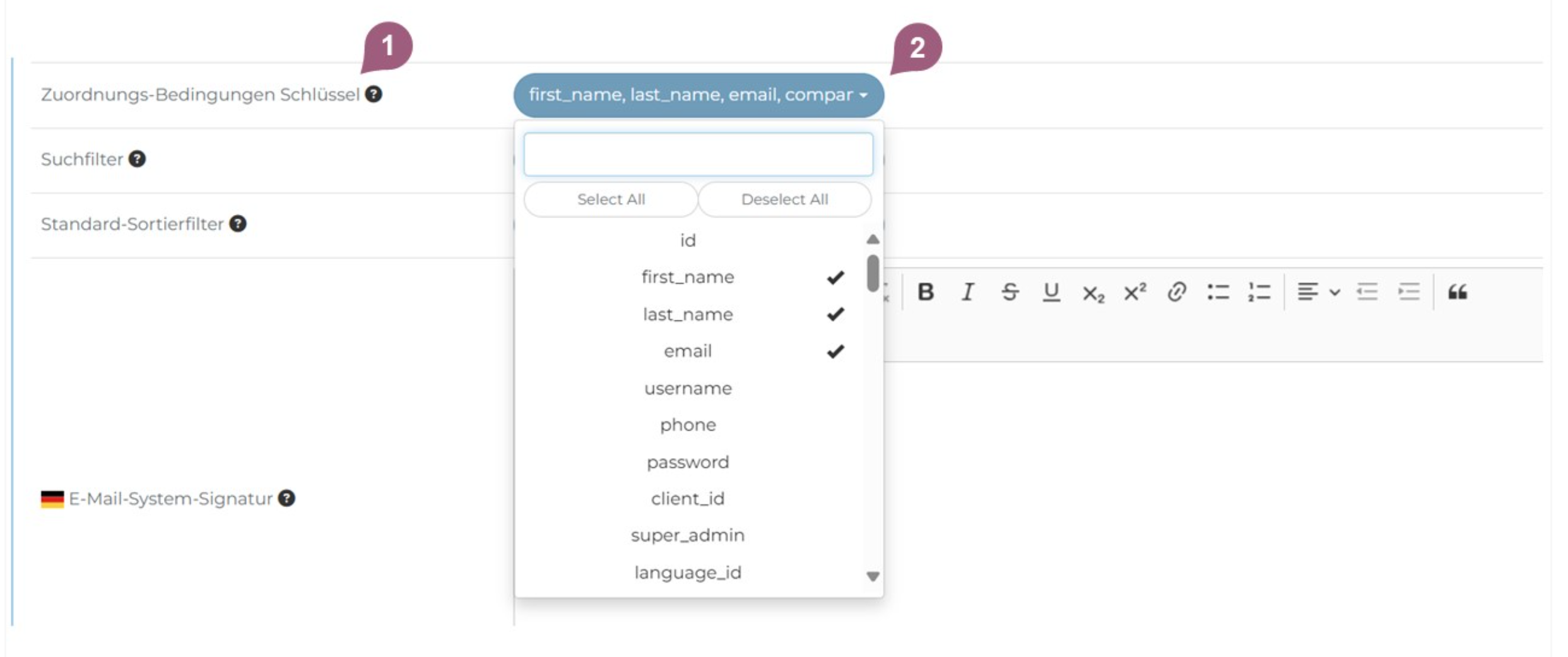Insert a block quote

tap(1457, 292)
